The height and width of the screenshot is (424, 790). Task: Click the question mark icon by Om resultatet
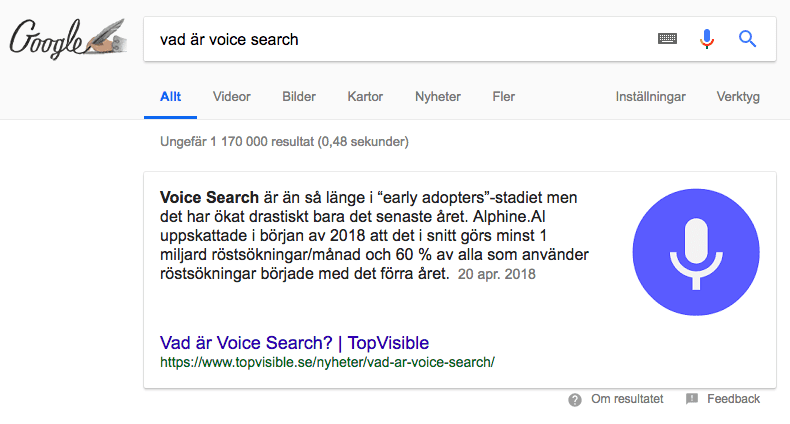click(575, 399)
